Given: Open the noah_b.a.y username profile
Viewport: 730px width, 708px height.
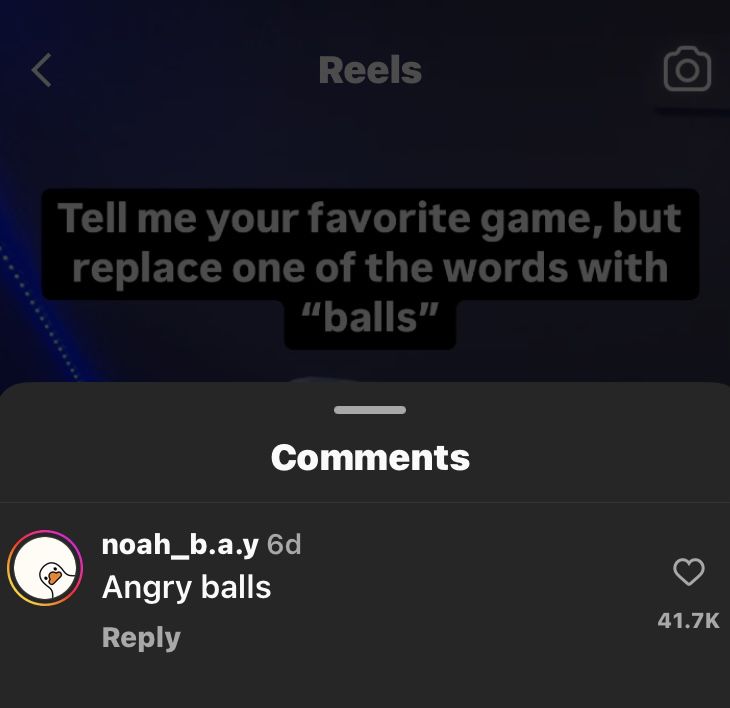Looking at the screenshot, I should (180, 544).
